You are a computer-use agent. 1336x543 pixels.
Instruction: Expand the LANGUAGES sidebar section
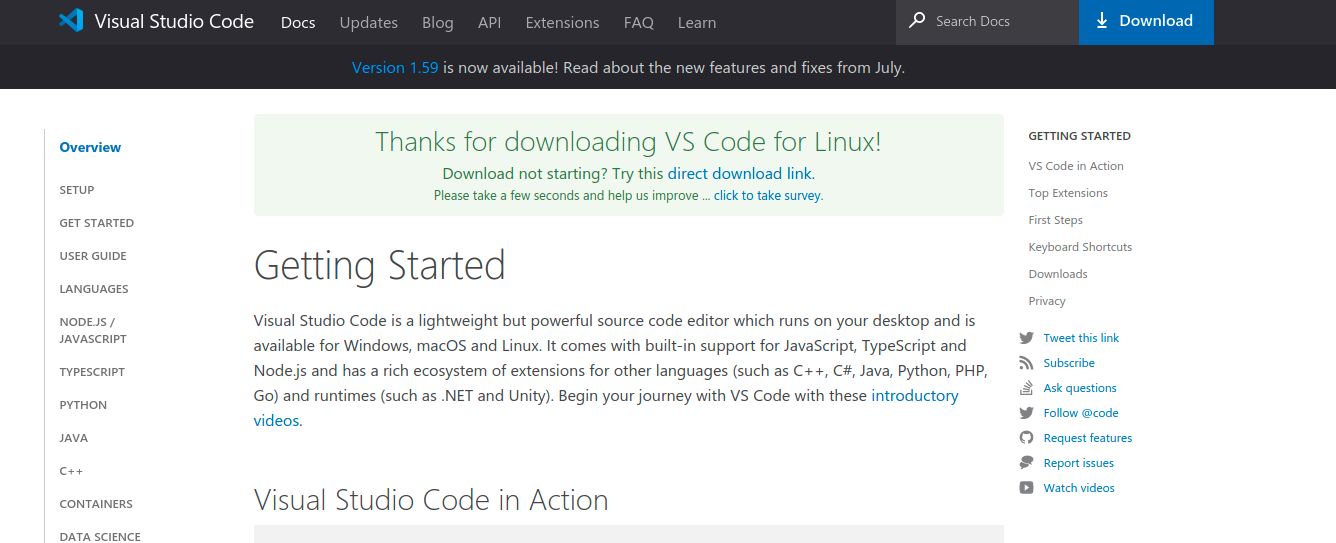point(94,289)
